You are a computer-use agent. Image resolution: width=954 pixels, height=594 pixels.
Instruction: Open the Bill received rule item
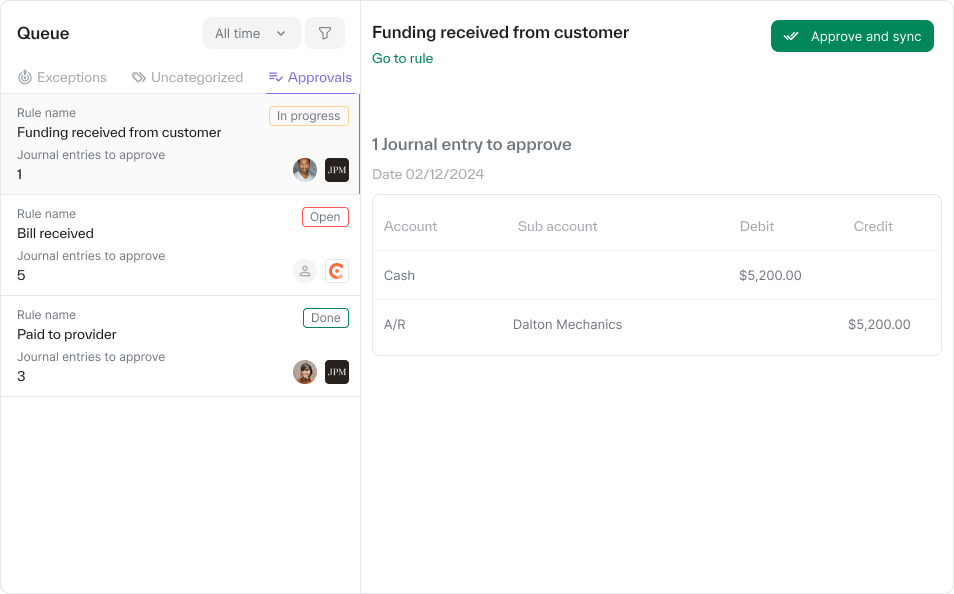150,245
